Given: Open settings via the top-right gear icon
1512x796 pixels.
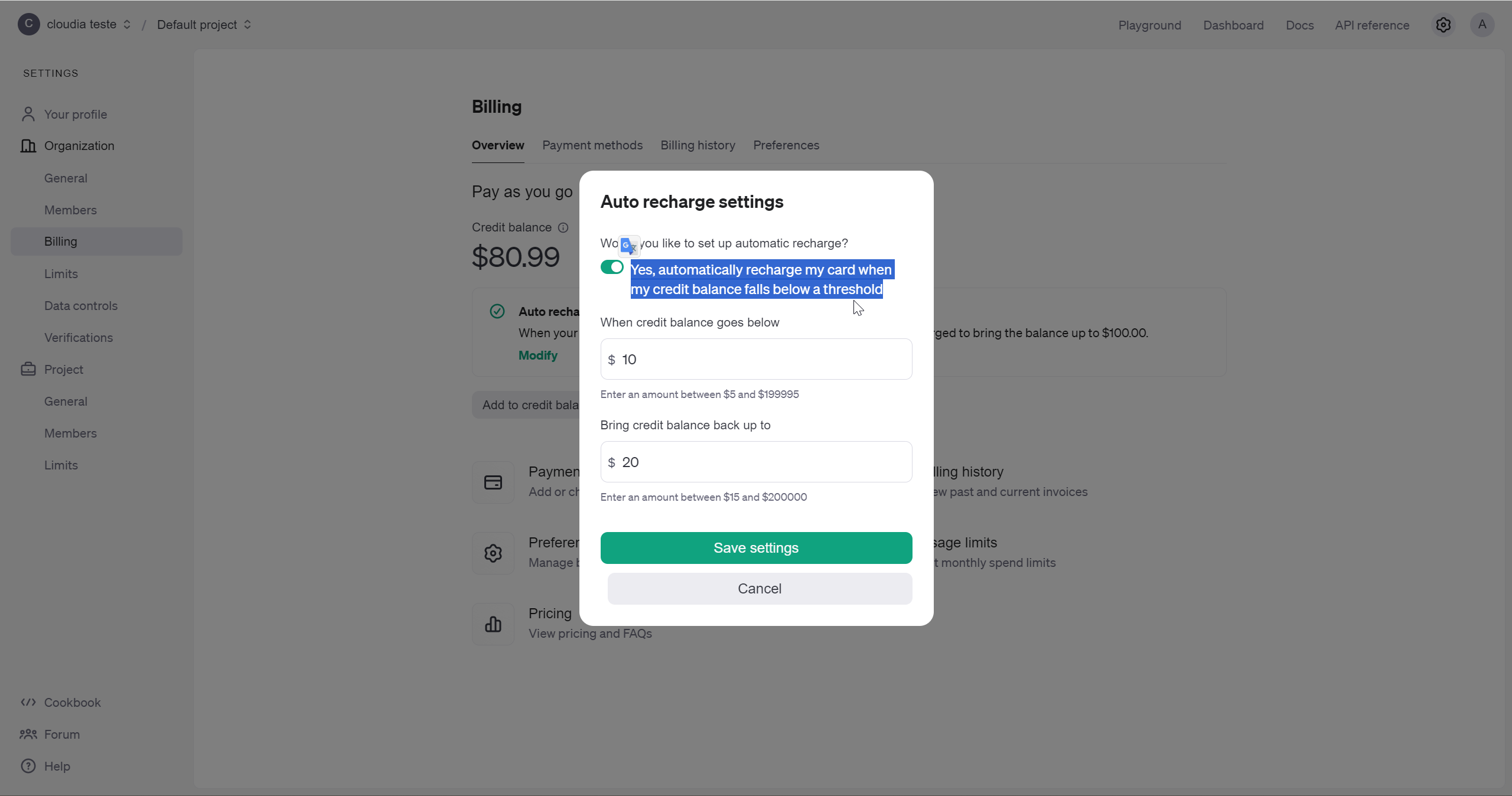Looking at the screenshot, I should pyautogui.click(x=1443, y=25).
